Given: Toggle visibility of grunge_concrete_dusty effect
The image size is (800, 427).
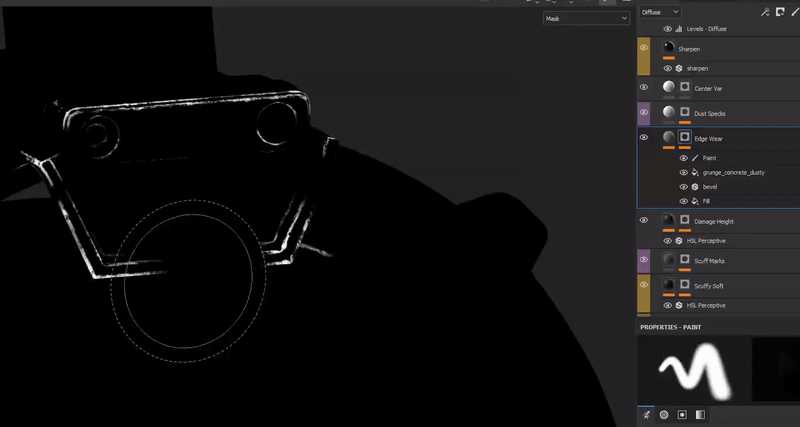Looking at the screenshot, I should (x=684, y=172).
